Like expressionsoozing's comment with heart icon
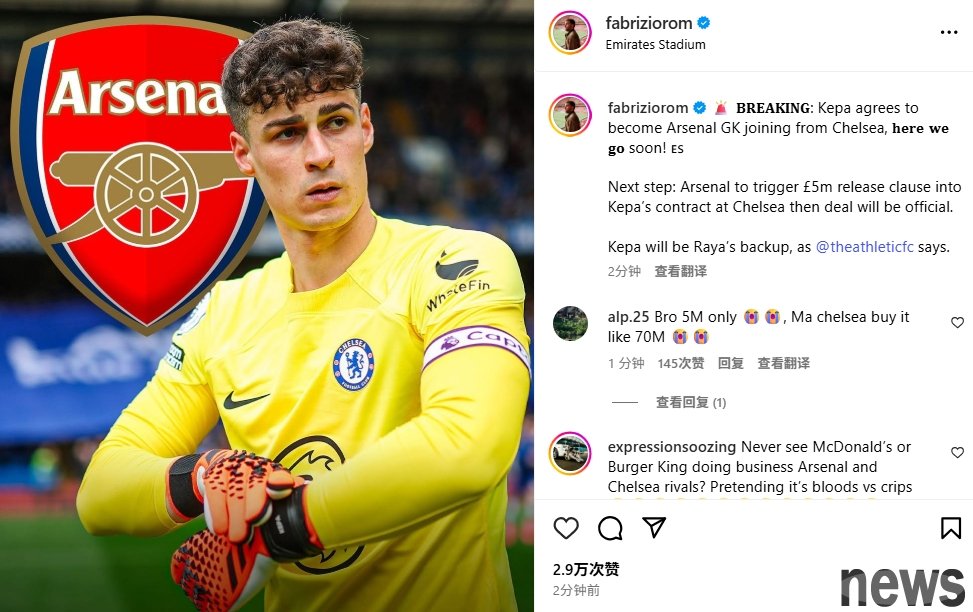The height and width of the screenshot is (612, 973). coord(957,452)
